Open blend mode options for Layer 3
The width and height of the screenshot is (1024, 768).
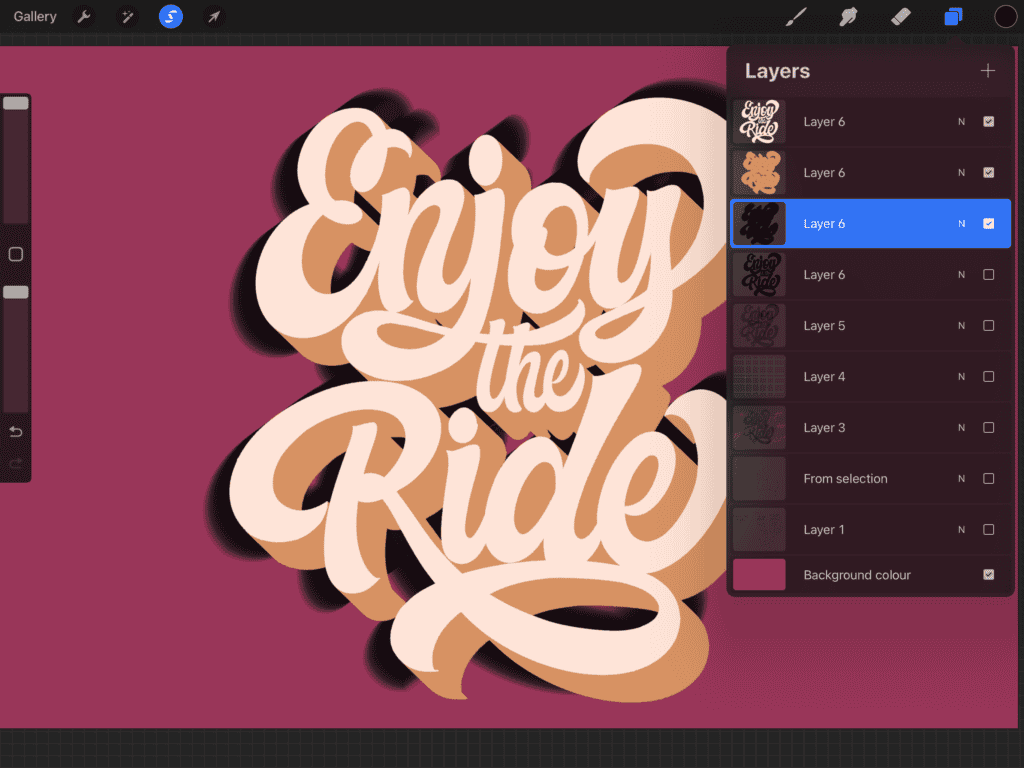pyautogui.click(x=961, y=427)
